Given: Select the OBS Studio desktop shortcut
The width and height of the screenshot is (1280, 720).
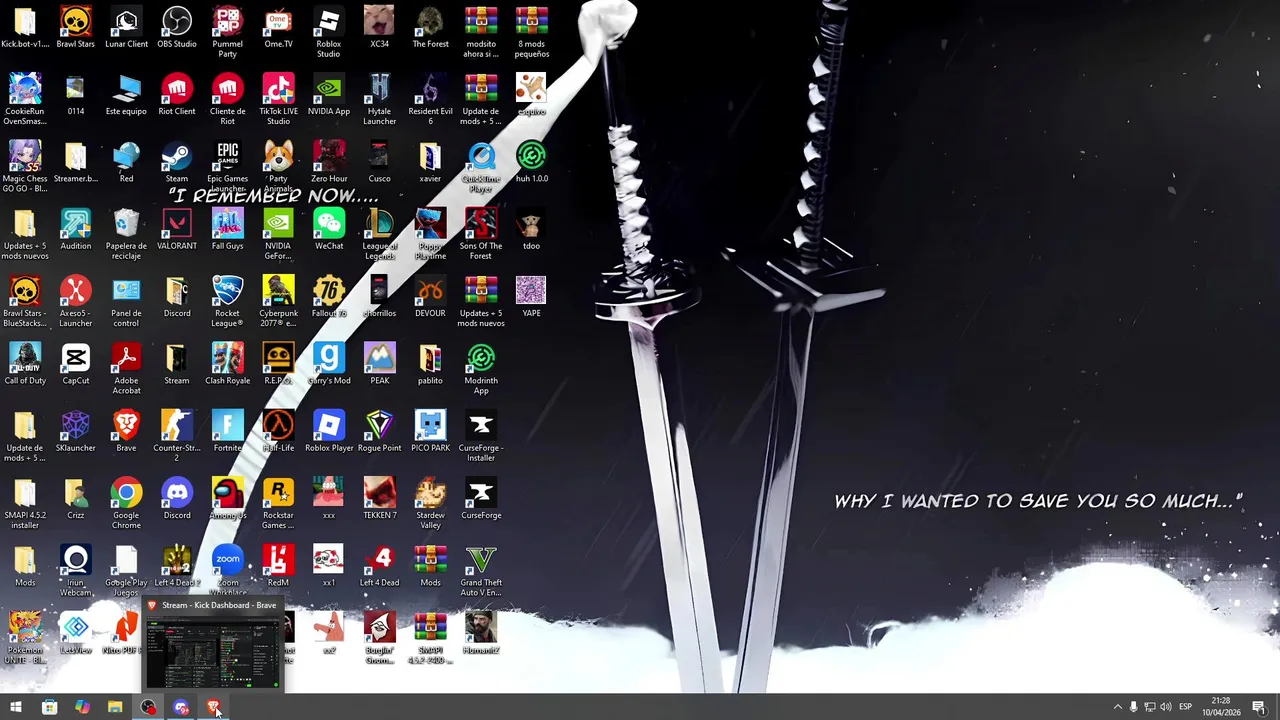Looking at the screenshot, I should [x=177, y=28].
